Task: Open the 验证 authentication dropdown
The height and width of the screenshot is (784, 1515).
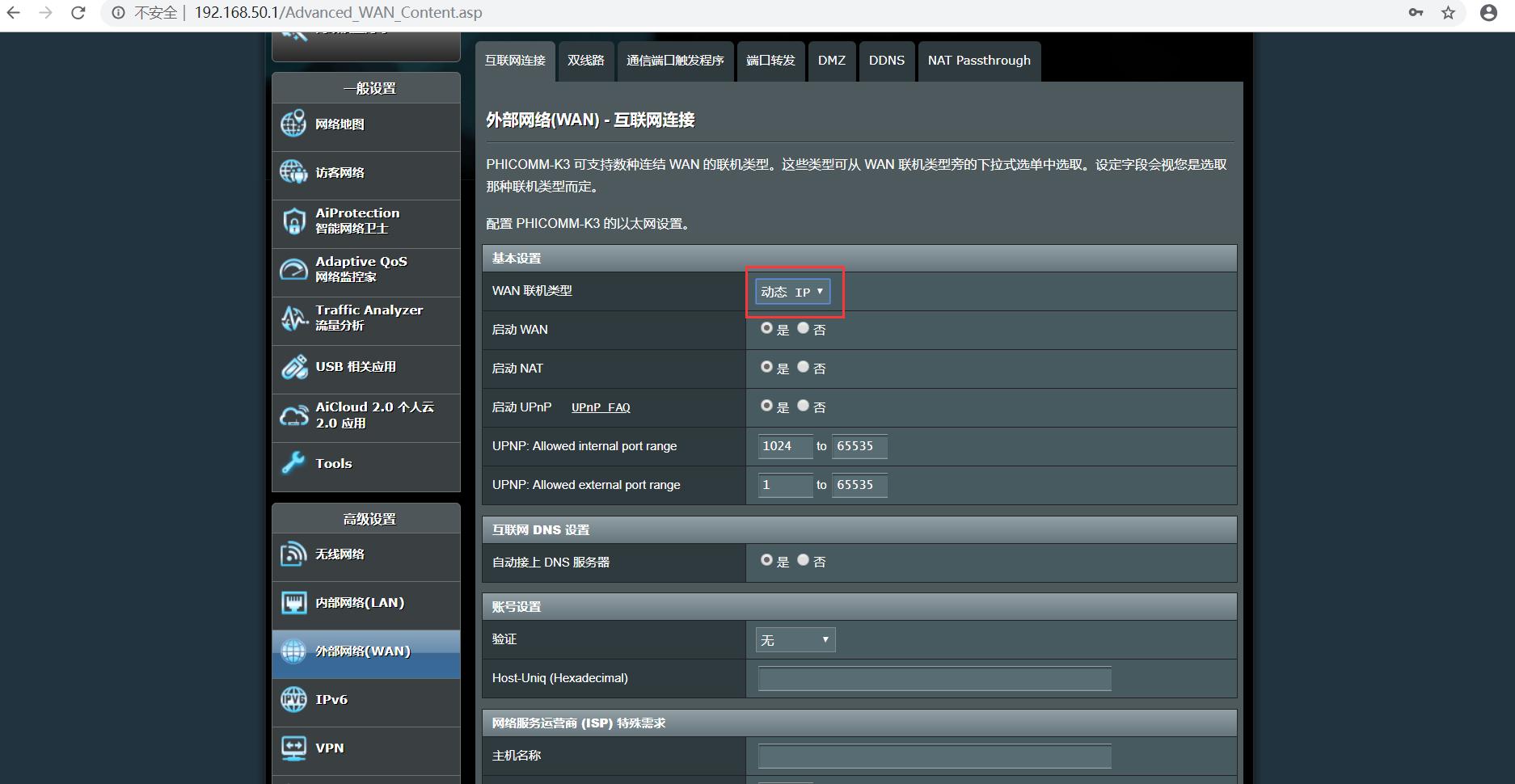Action: [795, 639]
